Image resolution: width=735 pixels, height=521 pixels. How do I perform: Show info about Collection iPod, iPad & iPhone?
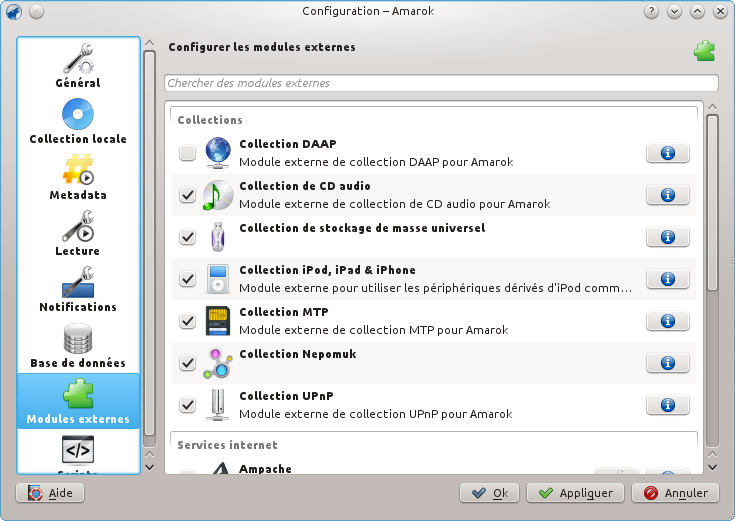click(x=668, y=279)
